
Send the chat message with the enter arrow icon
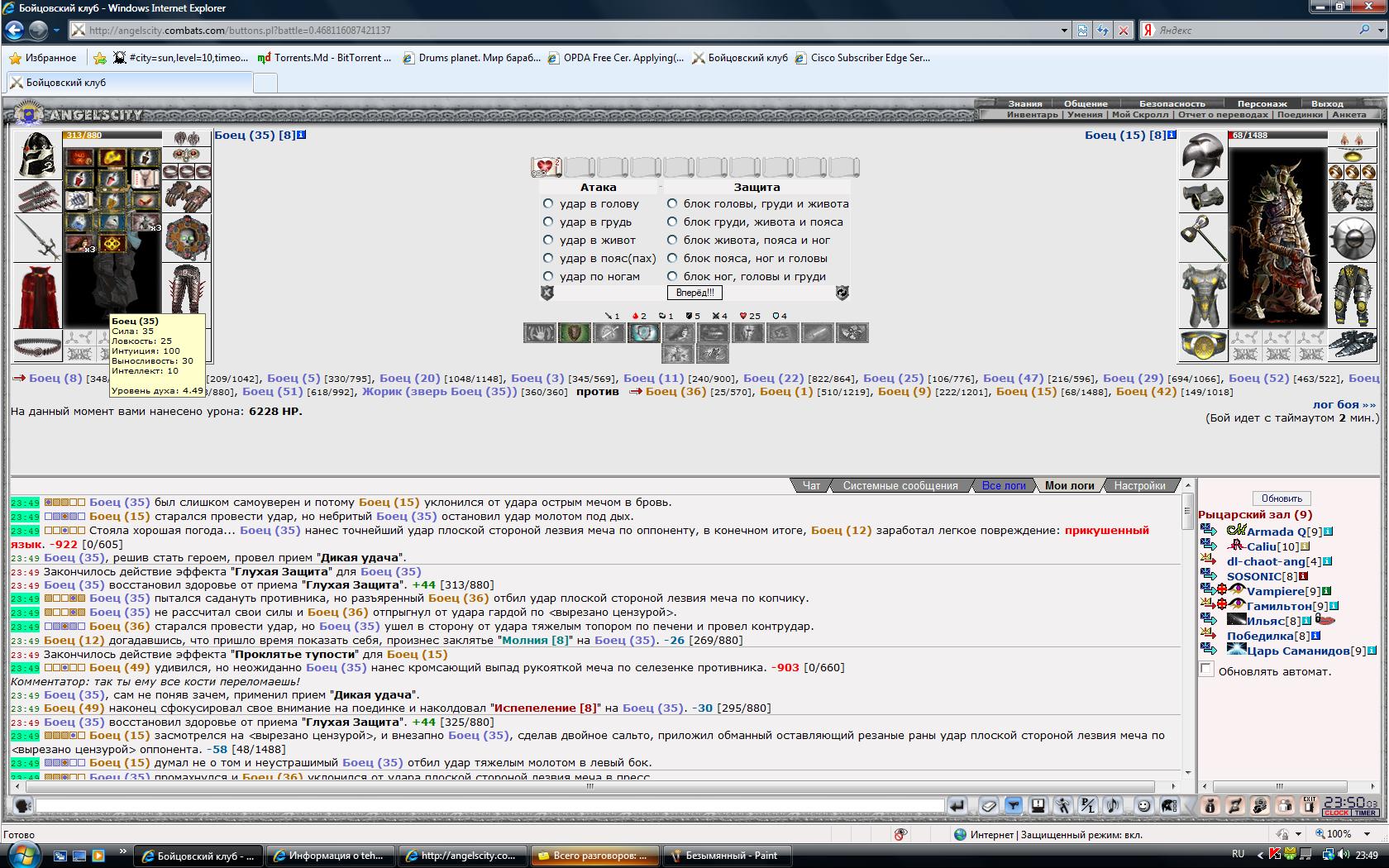957,805
